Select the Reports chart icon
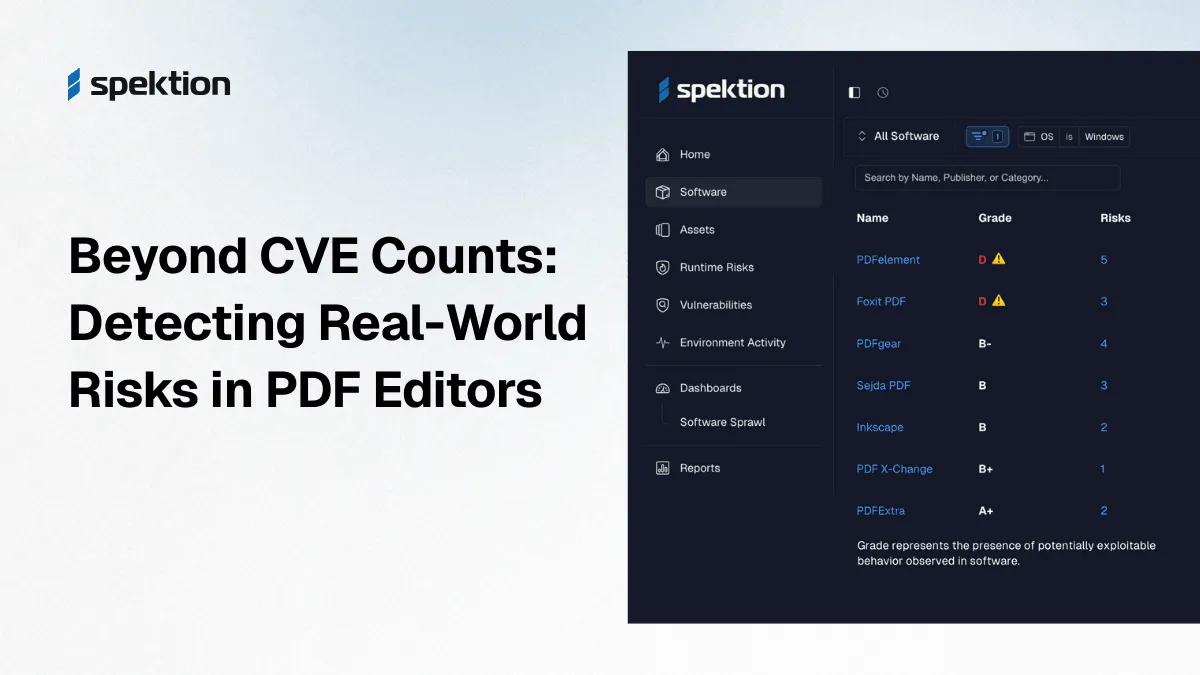1200x675 pixels. [663, 467]
